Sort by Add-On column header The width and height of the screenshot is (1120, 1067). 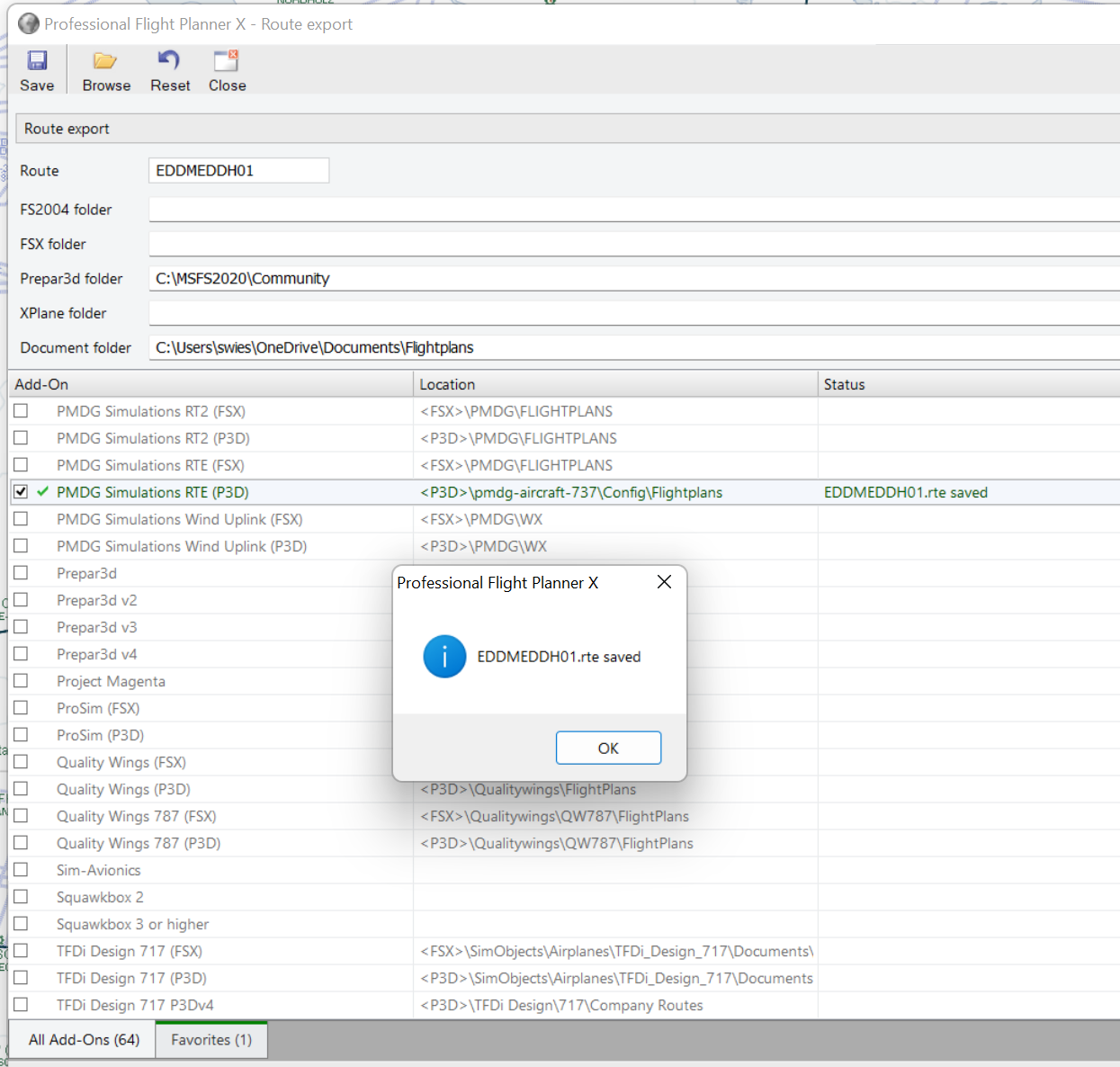click(211, 384)
